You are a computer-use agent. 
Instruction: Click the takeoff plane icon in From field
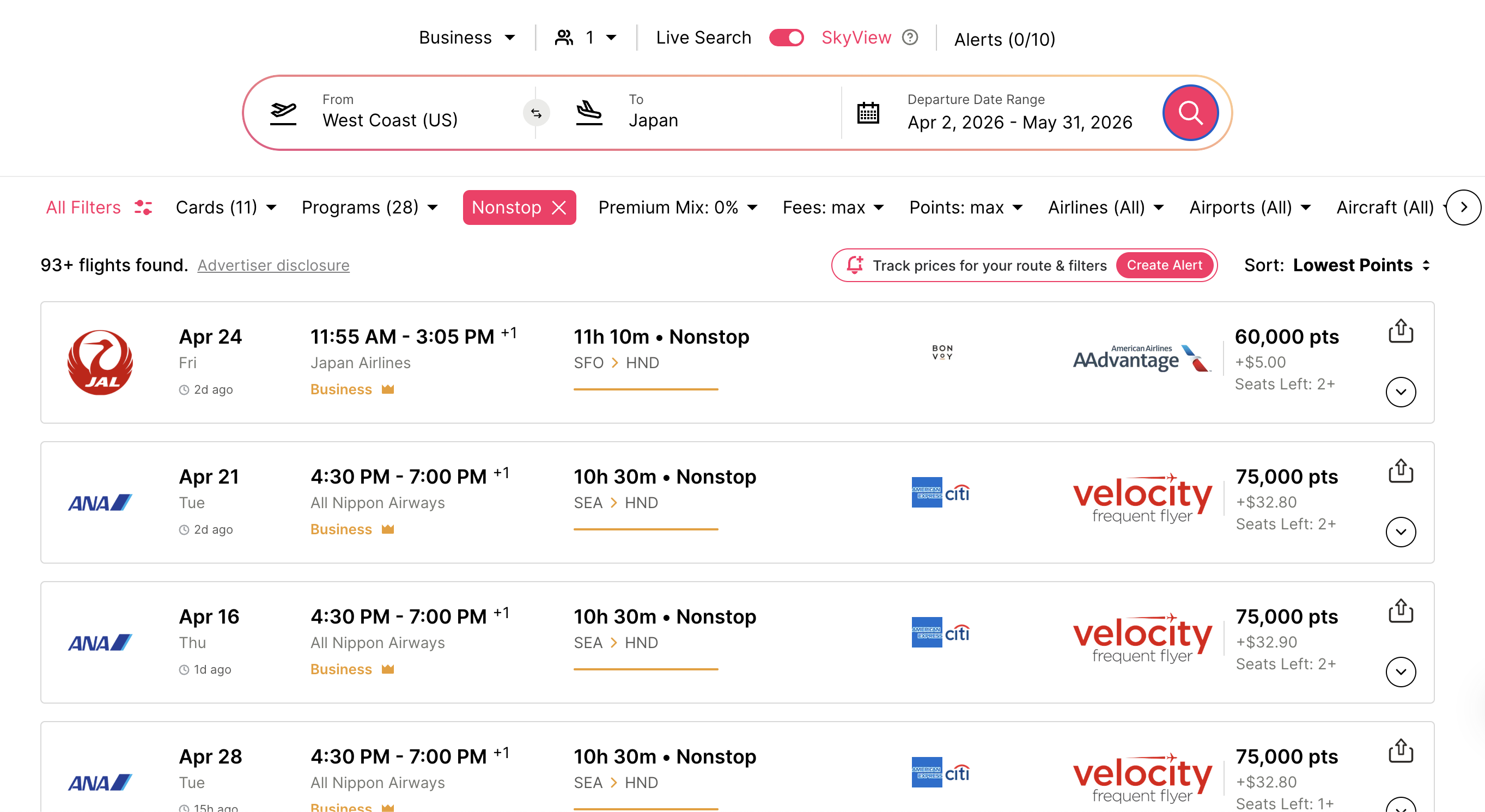[283, 113]
